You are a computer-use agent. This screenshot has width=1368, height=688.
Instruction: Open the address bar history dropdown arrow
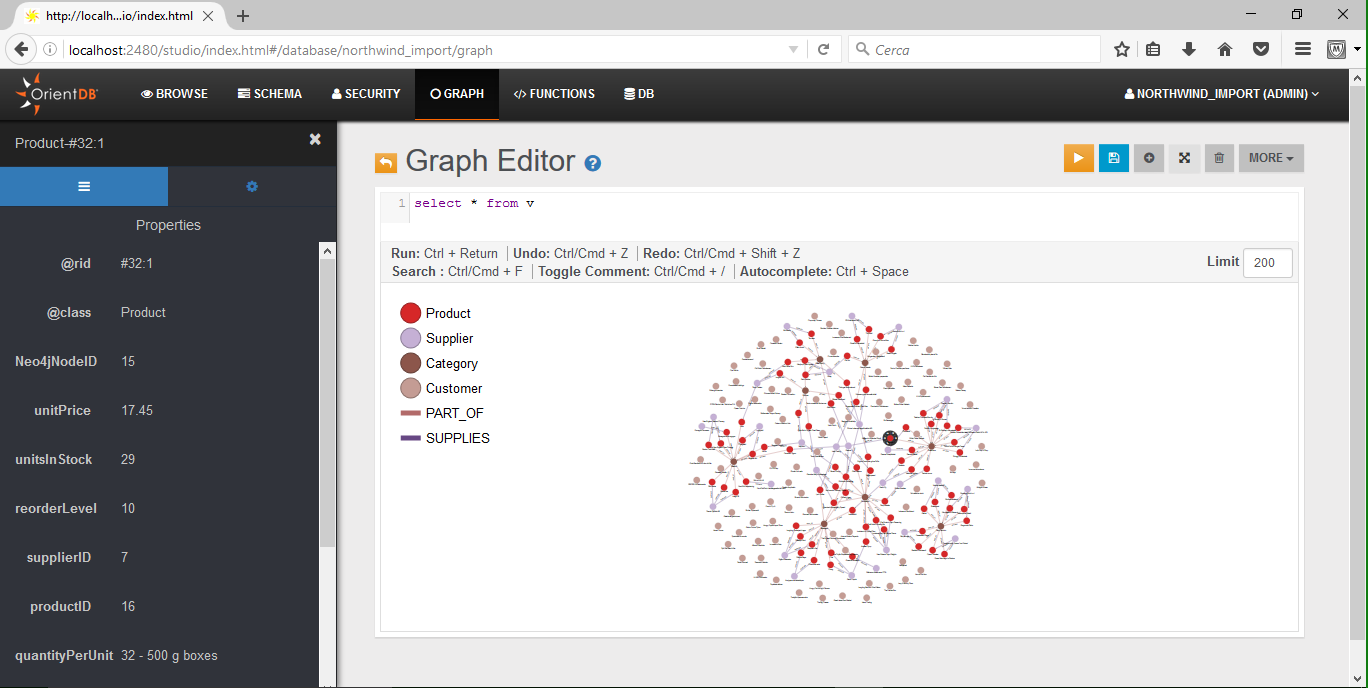pos(793,50)
